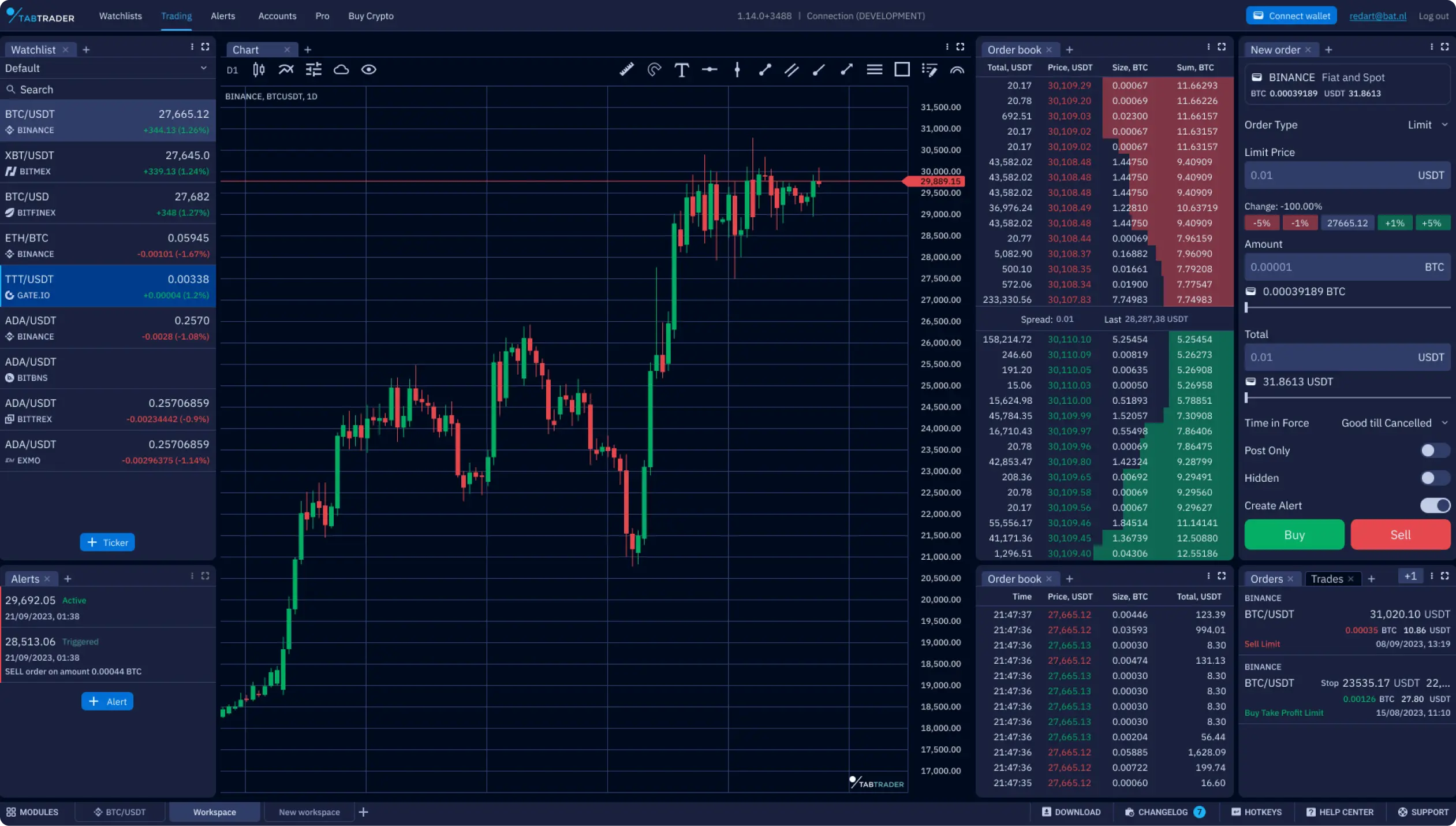
Task: Open the Alerts menu in top navigation
Action: 223,16
